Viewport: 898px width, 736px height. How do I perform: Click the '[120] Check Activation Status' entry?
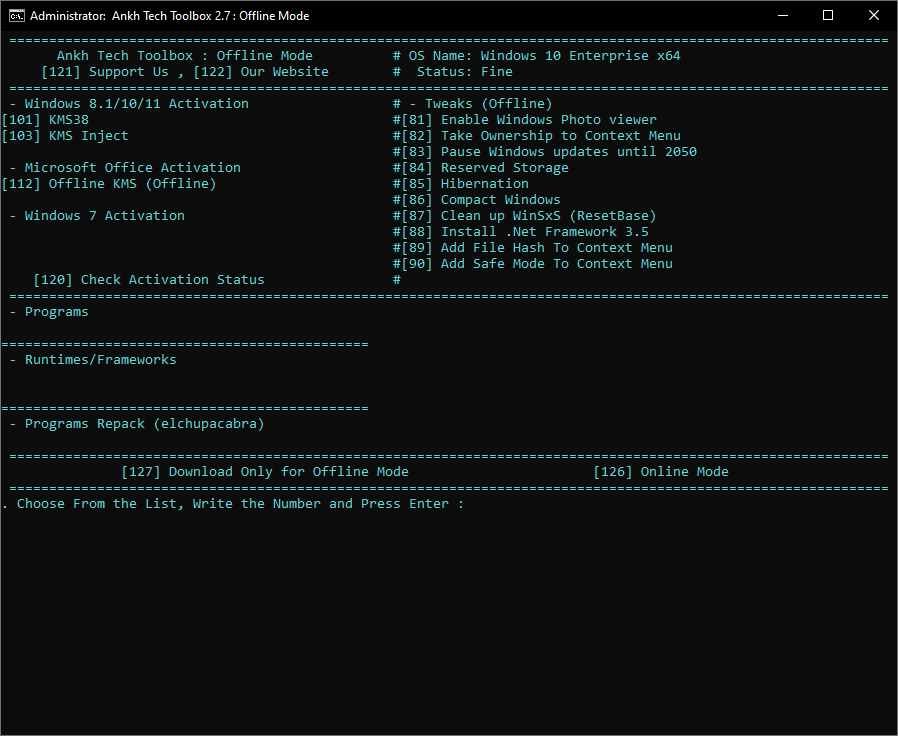tap(149, 280)
